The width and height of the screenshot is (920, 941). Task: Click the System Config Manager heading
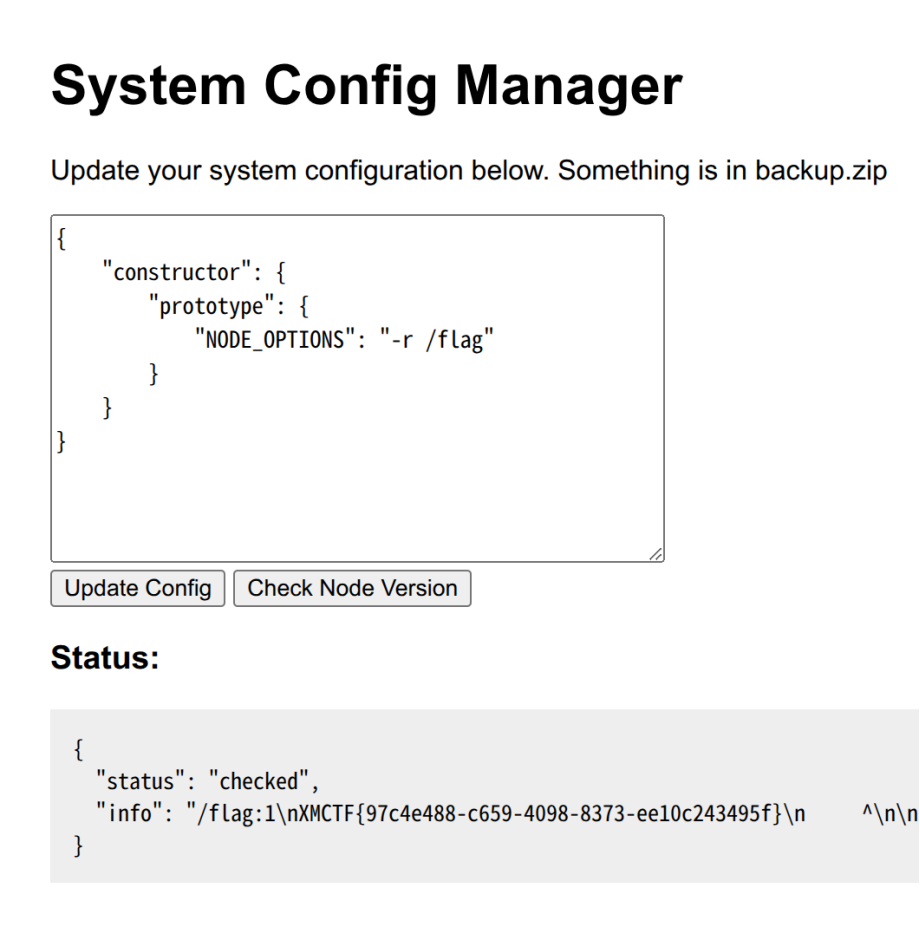(366, 85)
